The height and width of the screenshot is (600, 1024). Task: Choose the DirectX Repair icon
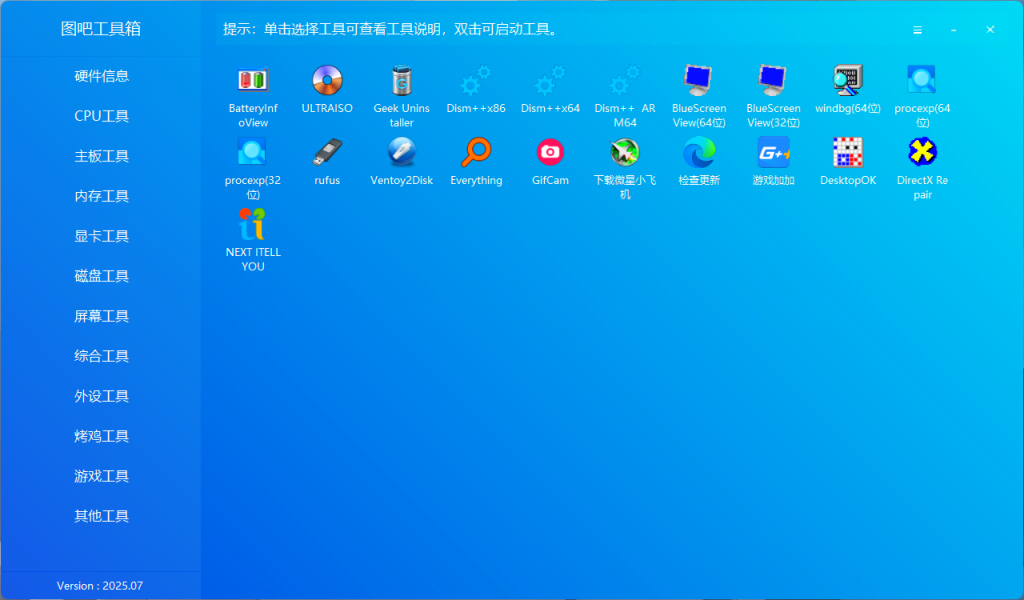(x=922, y=152)
